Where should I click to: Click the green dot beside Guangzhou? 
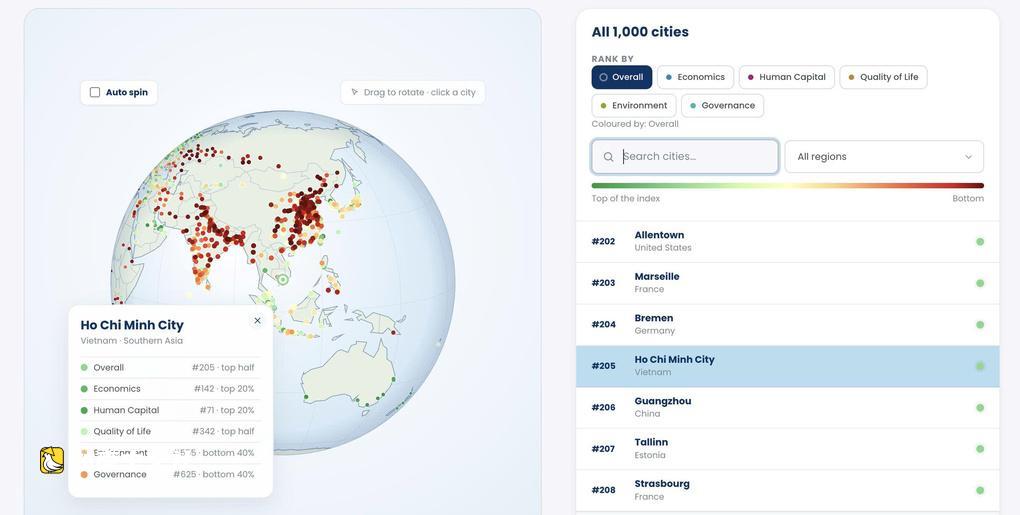980,408
